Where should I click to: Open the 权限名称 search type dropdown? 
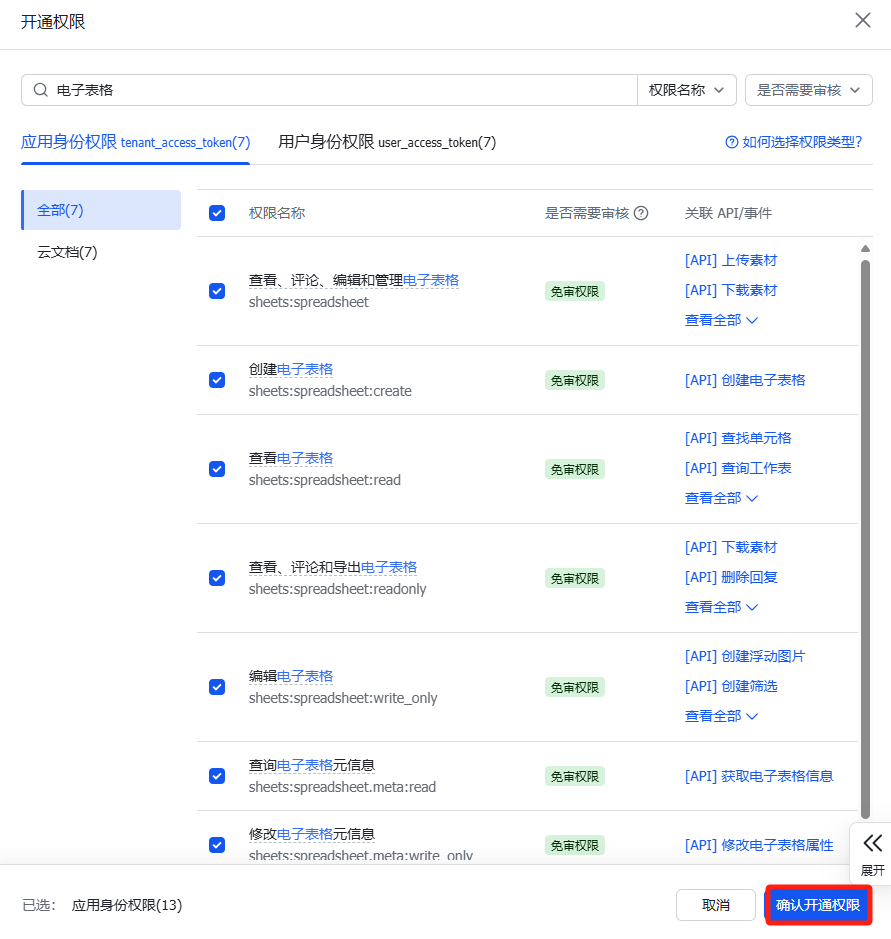pos(687,90)
